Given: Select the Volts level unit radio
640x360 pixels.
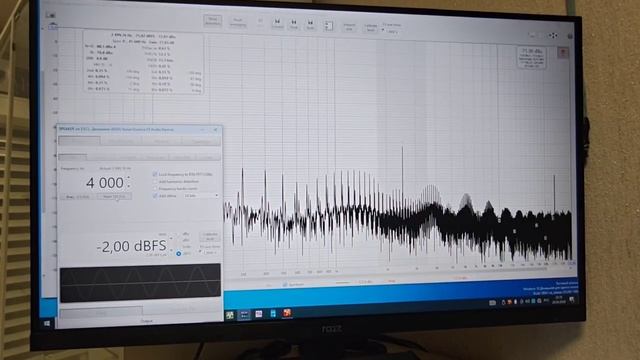Looking at the screenshot, I should (x=178, y=247).
